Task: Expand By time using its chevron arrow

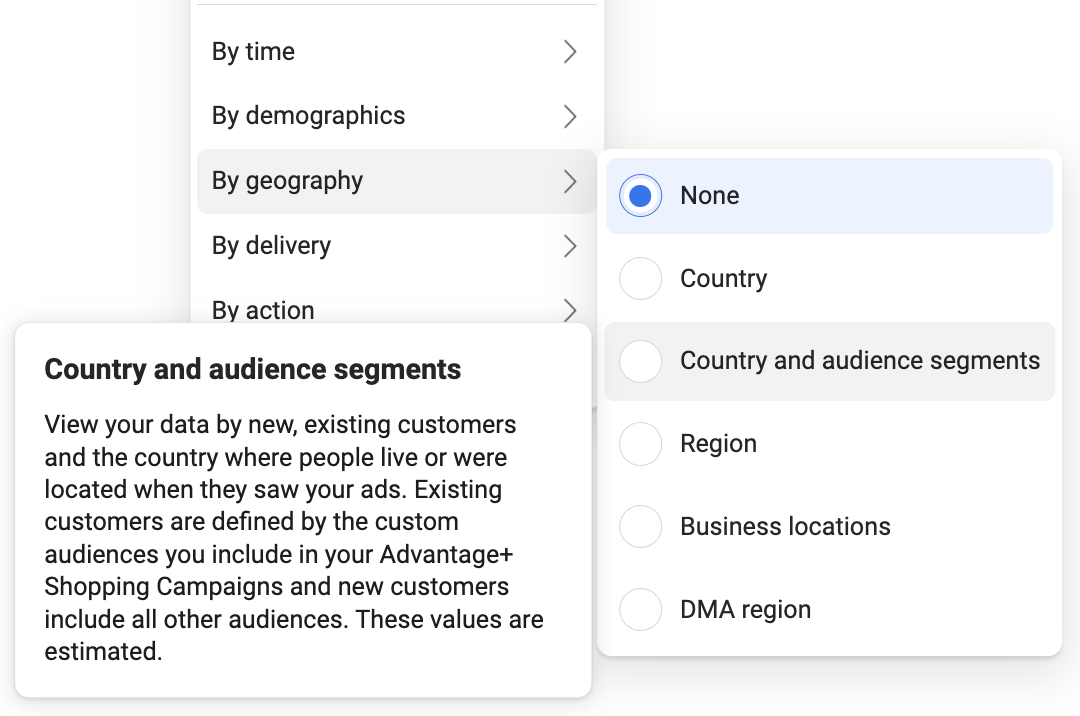Action: [x=569, y=52]
